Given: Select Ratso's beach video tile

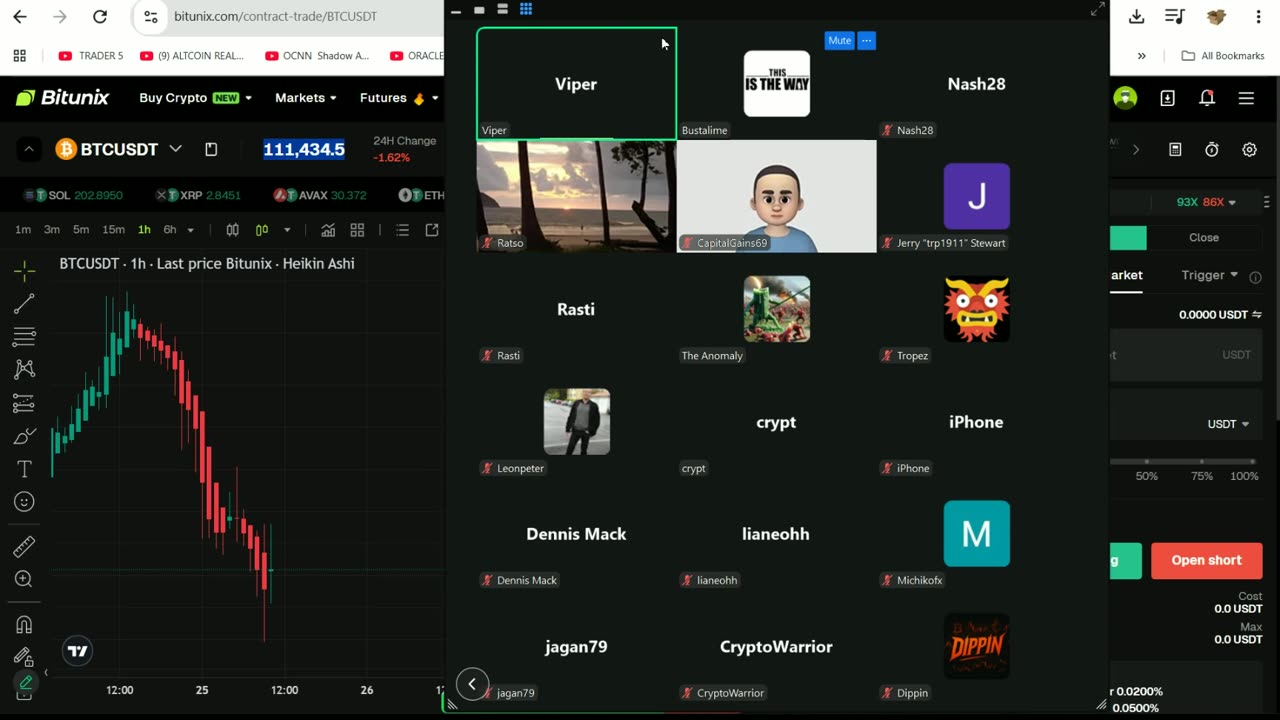Looking at the screenshot, I should pyautogui.click(x=576, y=196).
